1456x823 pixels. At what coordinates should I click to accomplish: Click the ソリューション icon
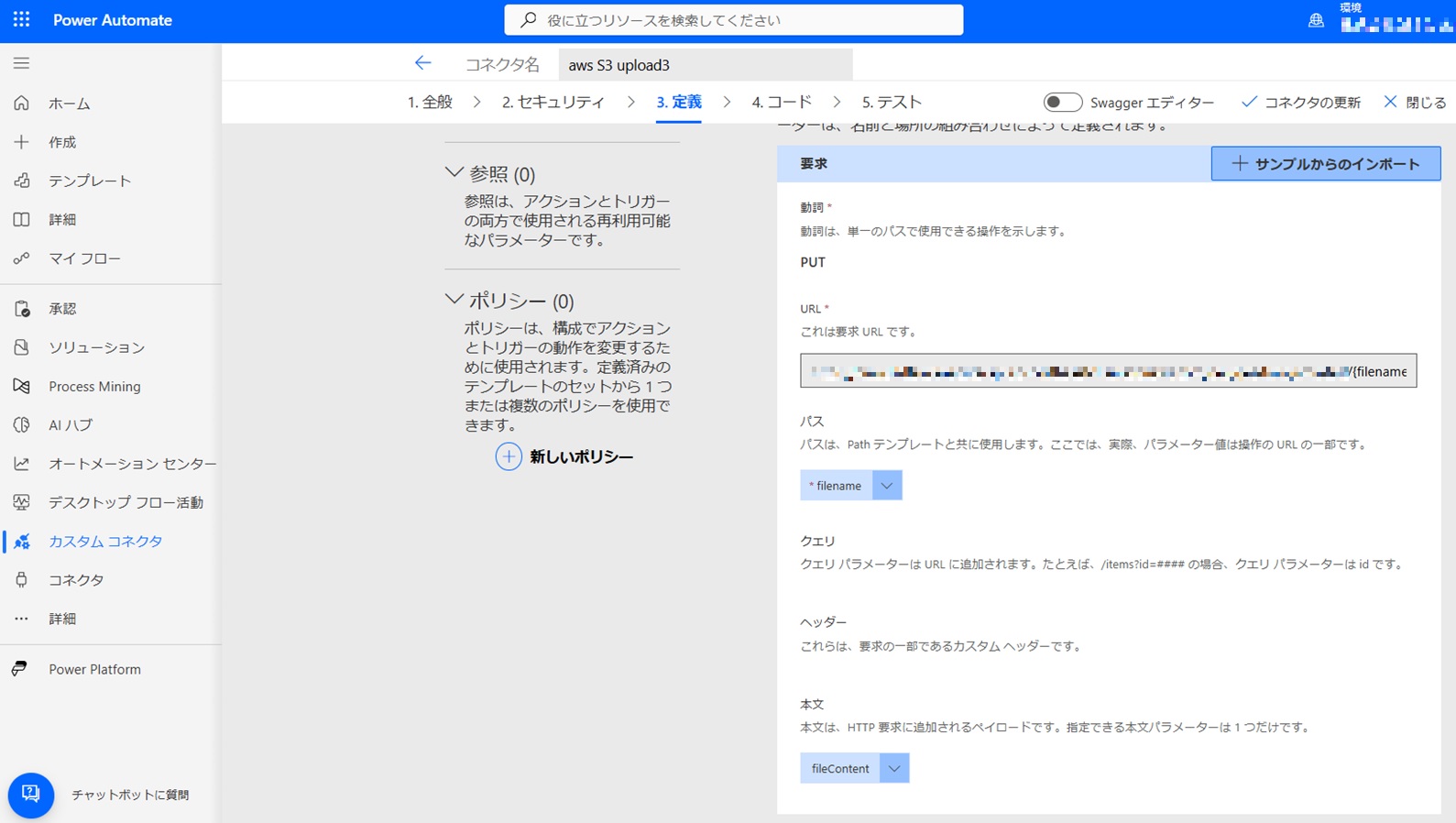click(x=21, y=347)
